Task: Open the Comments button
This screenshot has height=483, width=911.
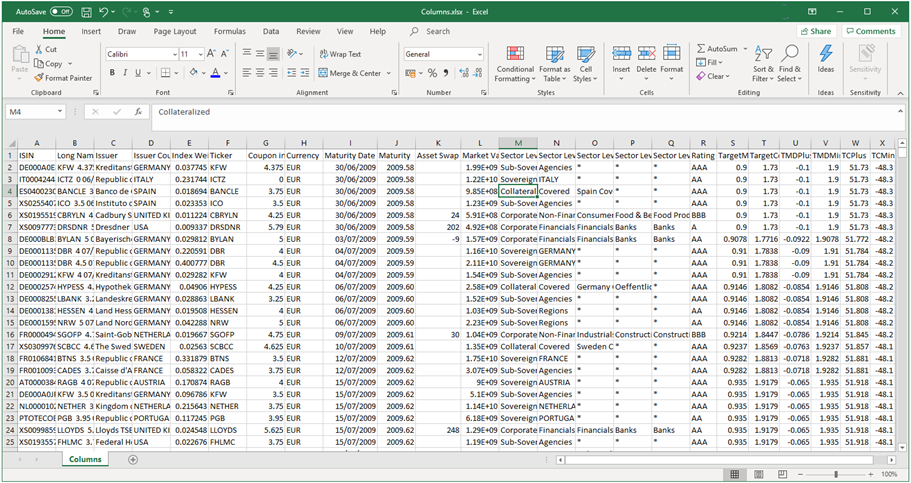Action: tap(870, 31)
